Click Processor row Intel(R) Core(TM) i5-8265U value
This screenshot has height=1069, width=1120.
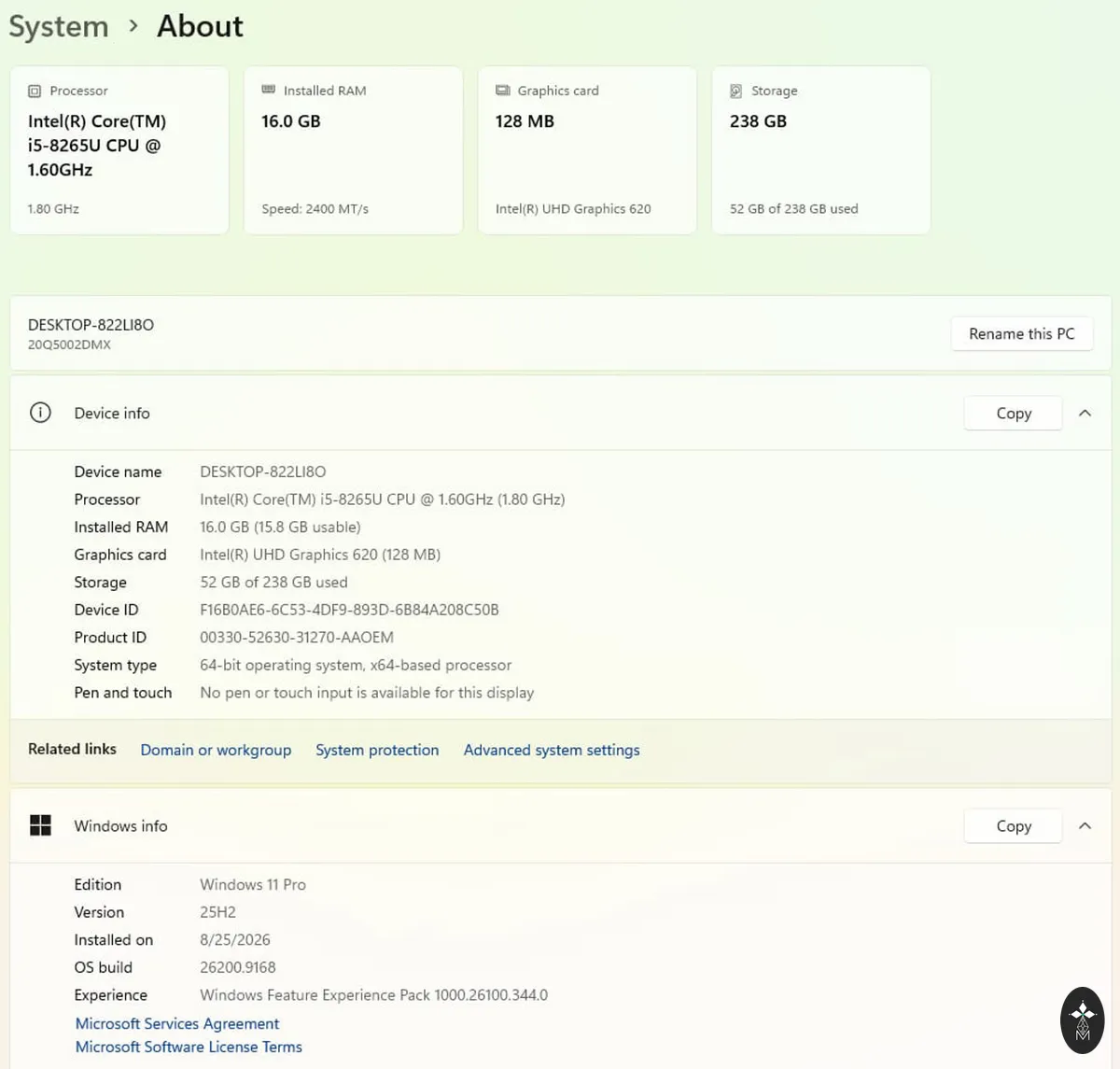point(382,499)
